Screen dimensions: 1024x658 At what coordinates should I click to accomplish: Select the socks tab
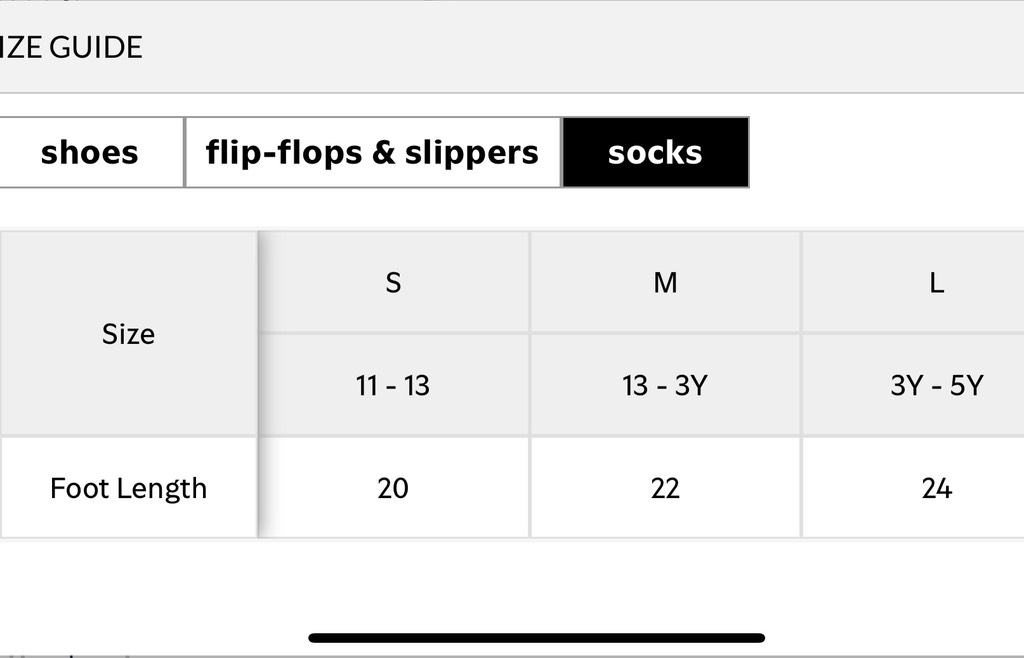click(655, 152)
